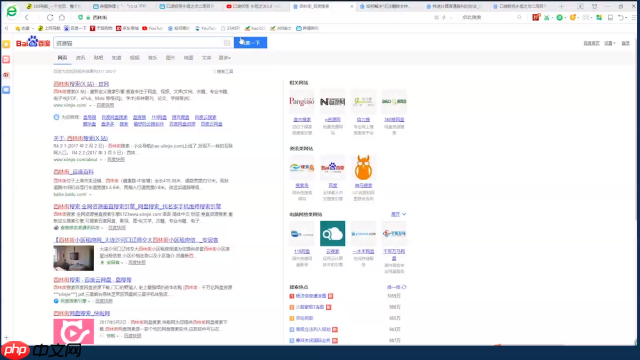Click the green shield security icon in address bar
The width and height of the screenshot is (640, 360).
click(x=80, y=18)
